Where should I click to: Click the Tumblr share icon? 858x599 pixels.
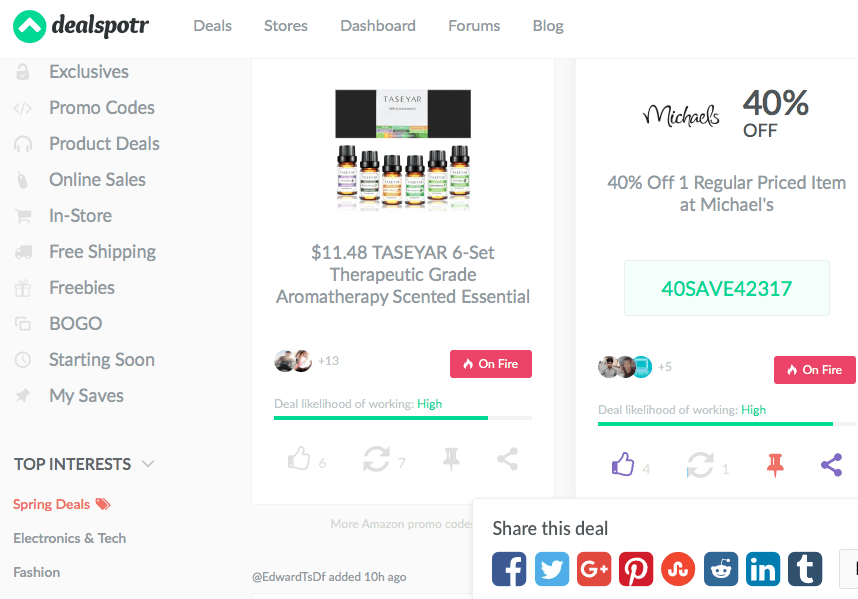tap(805, 569)
